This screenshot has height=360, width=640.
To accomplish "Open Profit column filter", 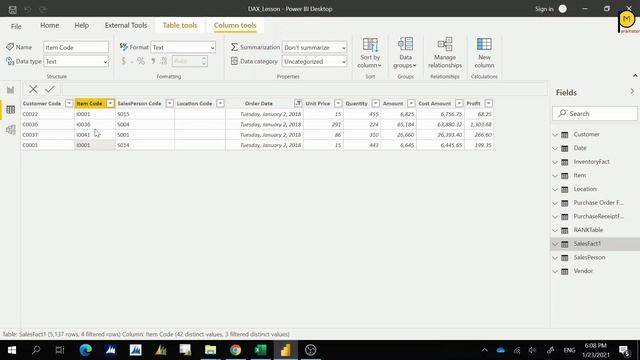I will pos(489,104).
